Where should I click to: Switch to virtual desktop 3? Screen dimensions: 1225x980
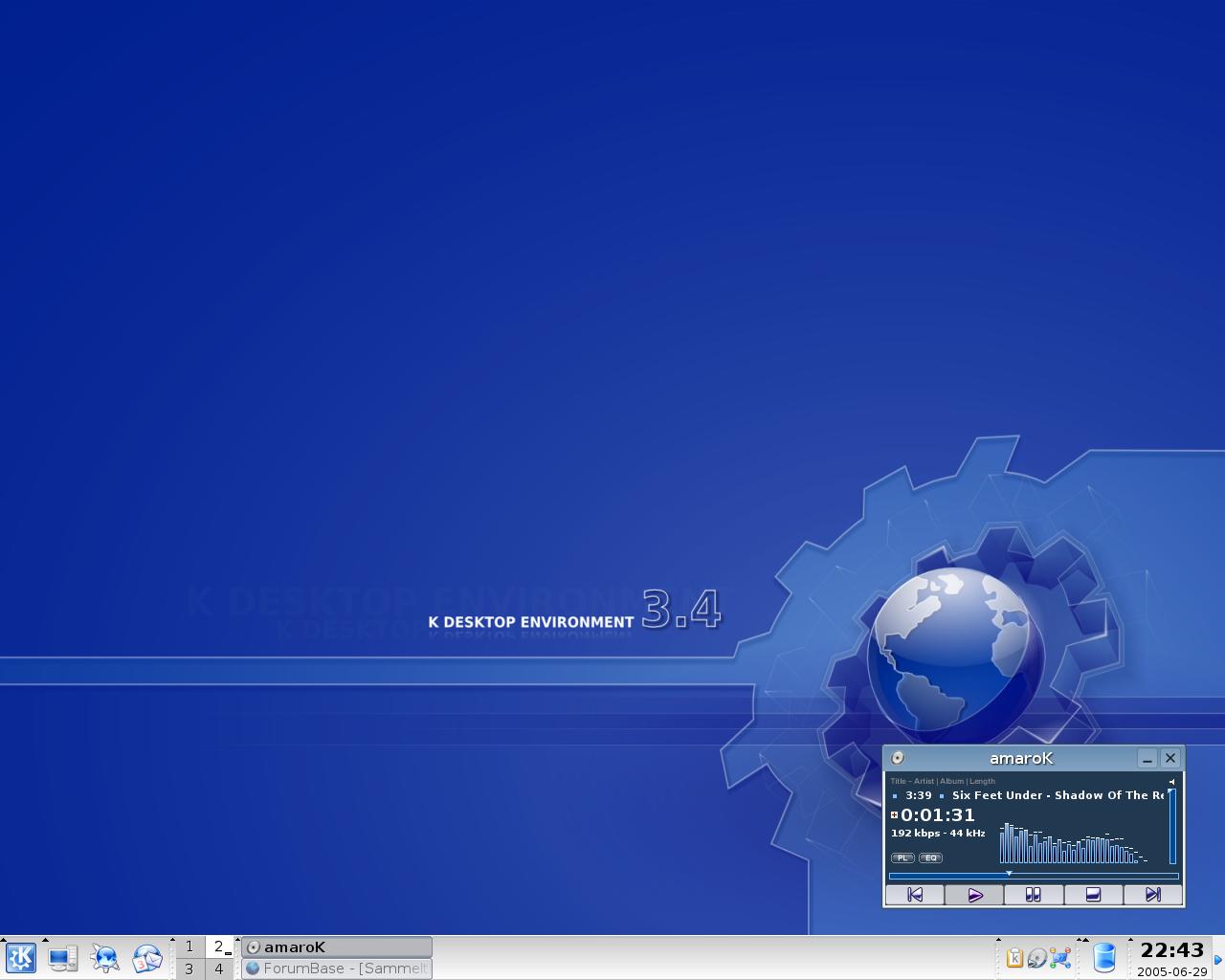click(x=189, y=969)
